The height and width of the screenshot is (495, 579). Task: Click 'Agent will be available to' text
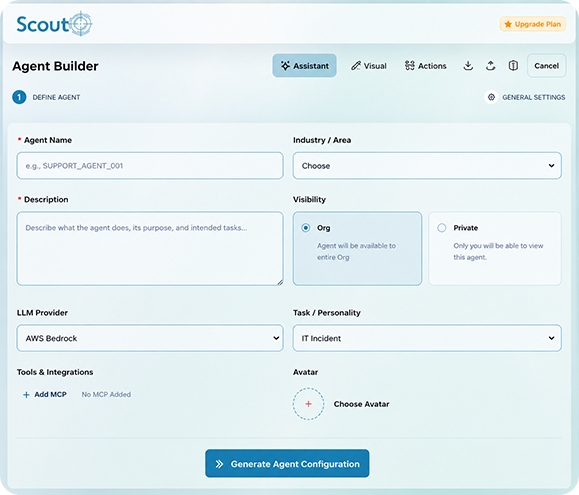tap(356, 246)
